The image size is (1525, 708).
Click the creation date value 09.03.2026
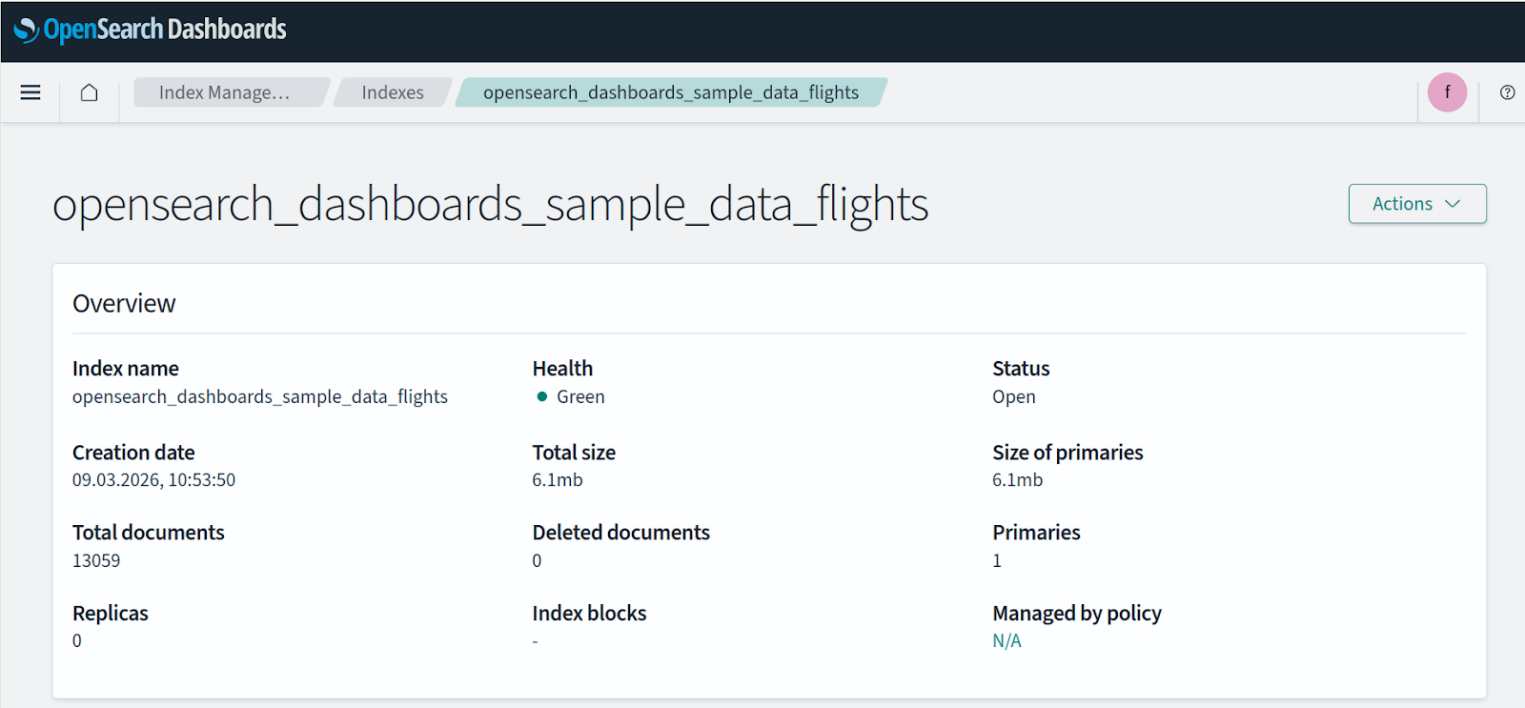click(154, 480)
